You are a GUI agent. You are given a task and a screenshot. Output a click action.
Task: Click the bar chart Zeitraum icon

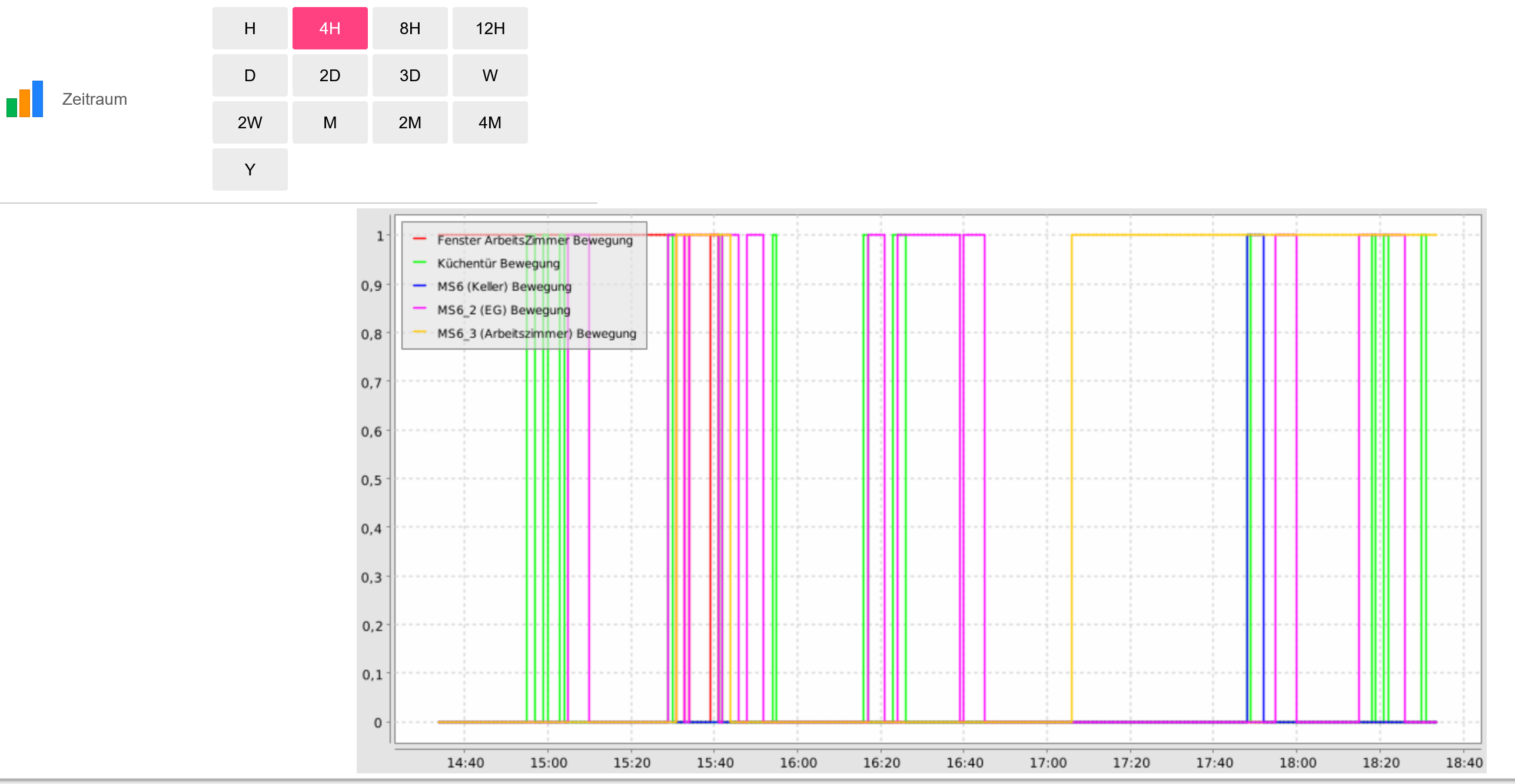coord(25,99)
